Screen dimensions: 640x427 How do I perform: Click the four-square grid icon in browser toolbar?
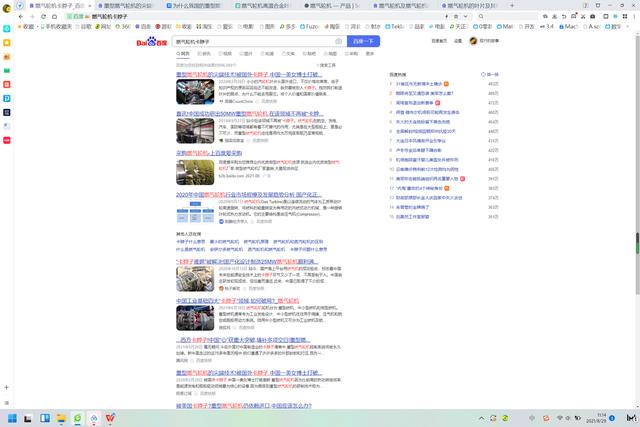pyautogui.click(x=624, y=16)
